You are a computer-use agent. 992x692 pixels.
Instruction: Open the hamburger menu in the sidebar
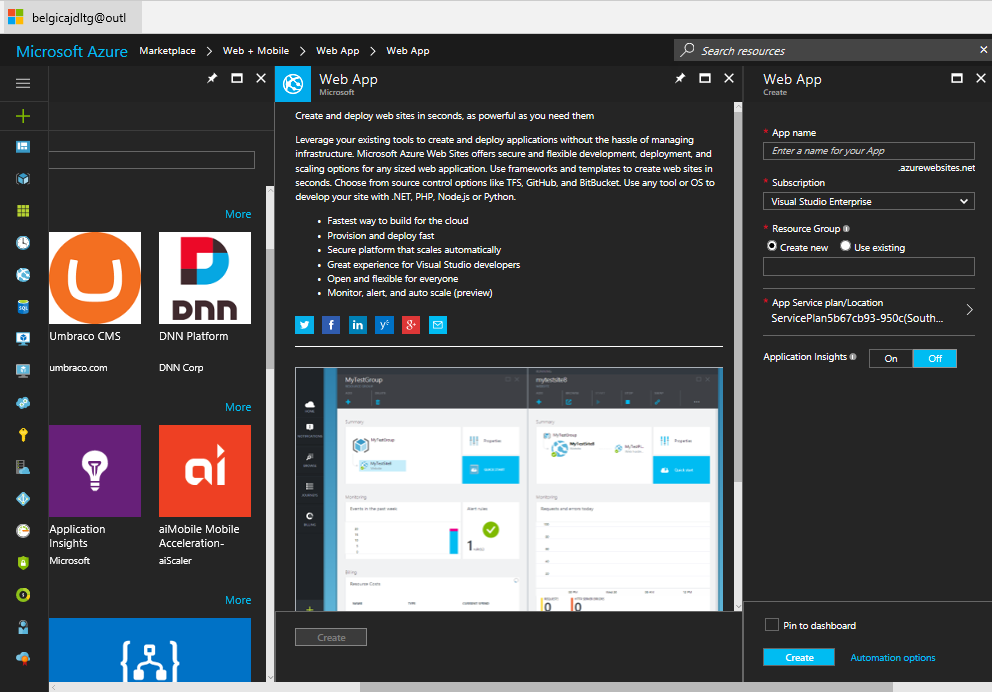click(x=23, y=84)
